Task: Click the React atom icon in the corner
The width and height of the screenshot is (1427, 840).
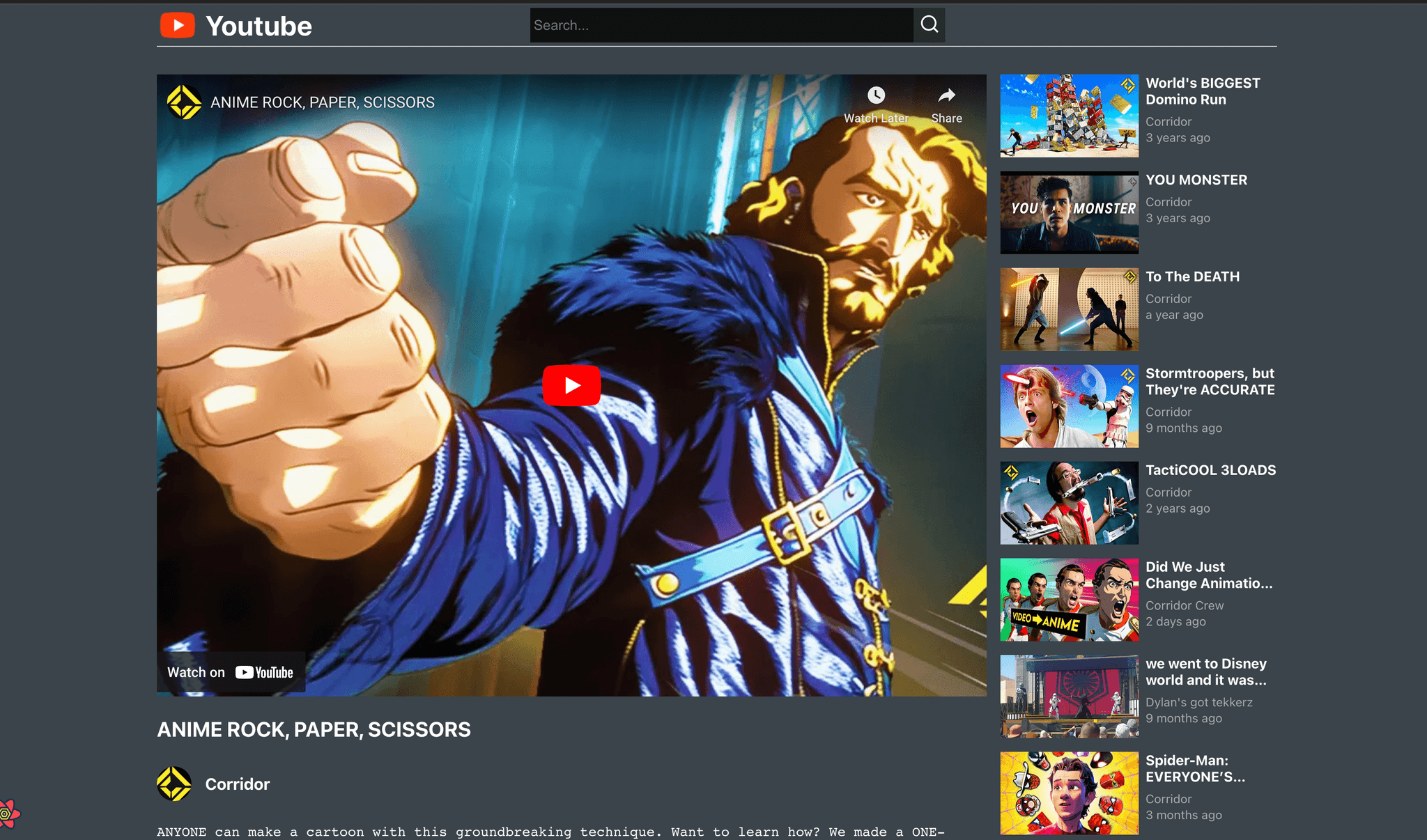Action: (x=10, y=812)
